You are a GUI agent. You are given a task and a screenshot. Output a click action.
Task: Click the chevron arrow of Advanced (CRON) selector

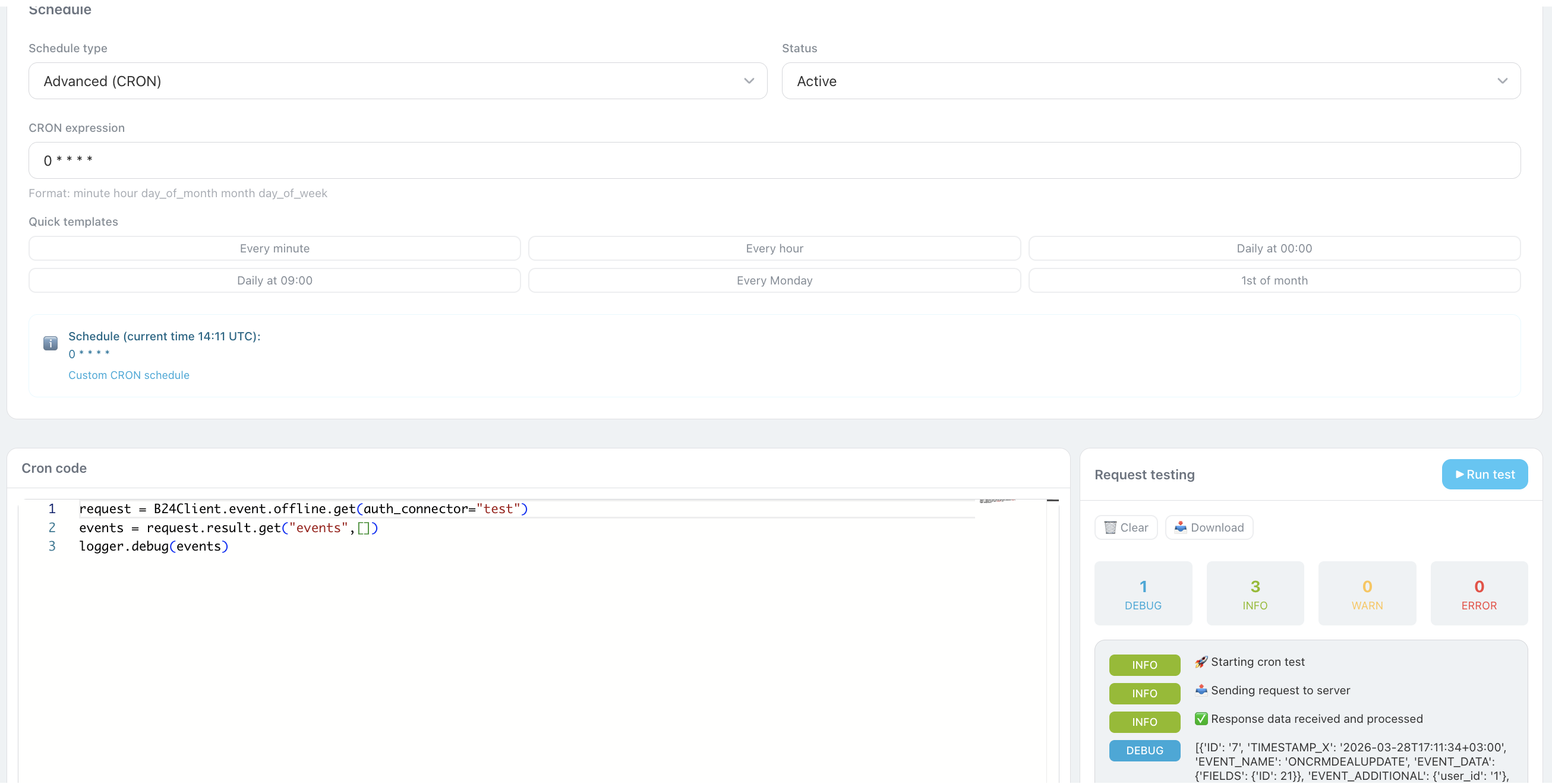[x=749, y=81]
